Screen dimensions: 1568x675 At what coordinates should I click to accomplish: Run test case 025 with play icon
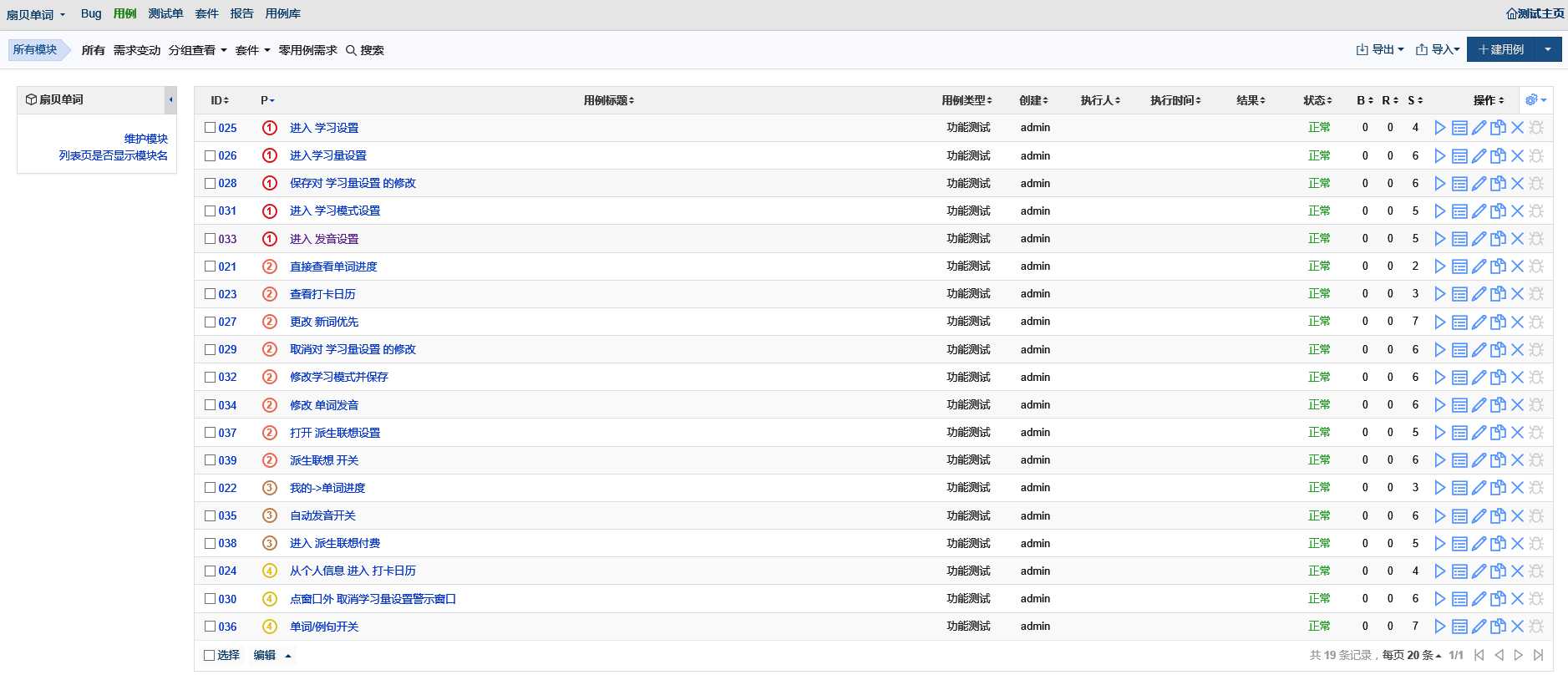coord(1439,128)
